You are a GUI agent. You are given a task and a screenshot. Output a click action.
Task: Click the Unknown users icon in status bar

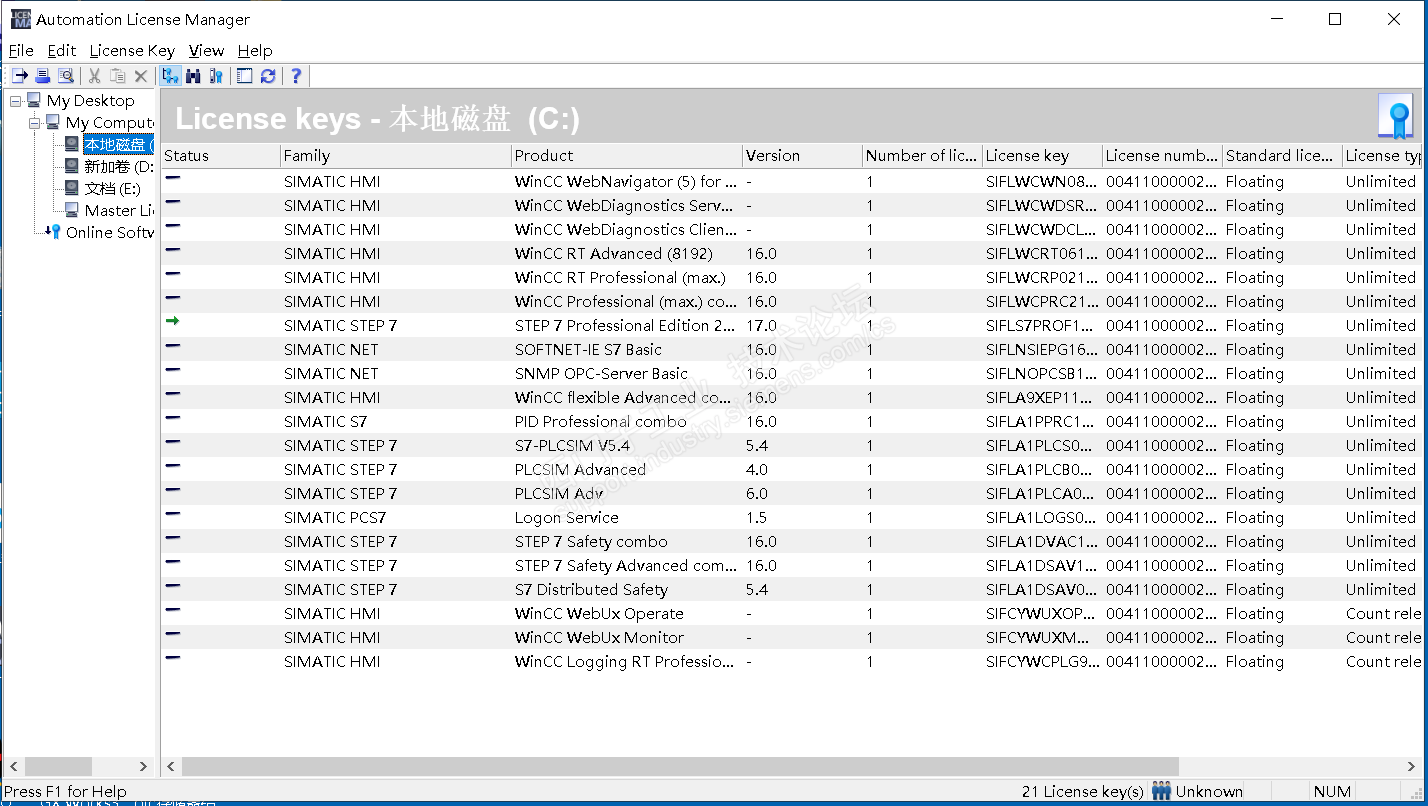pyautogui.click(x=1162, y=791)
